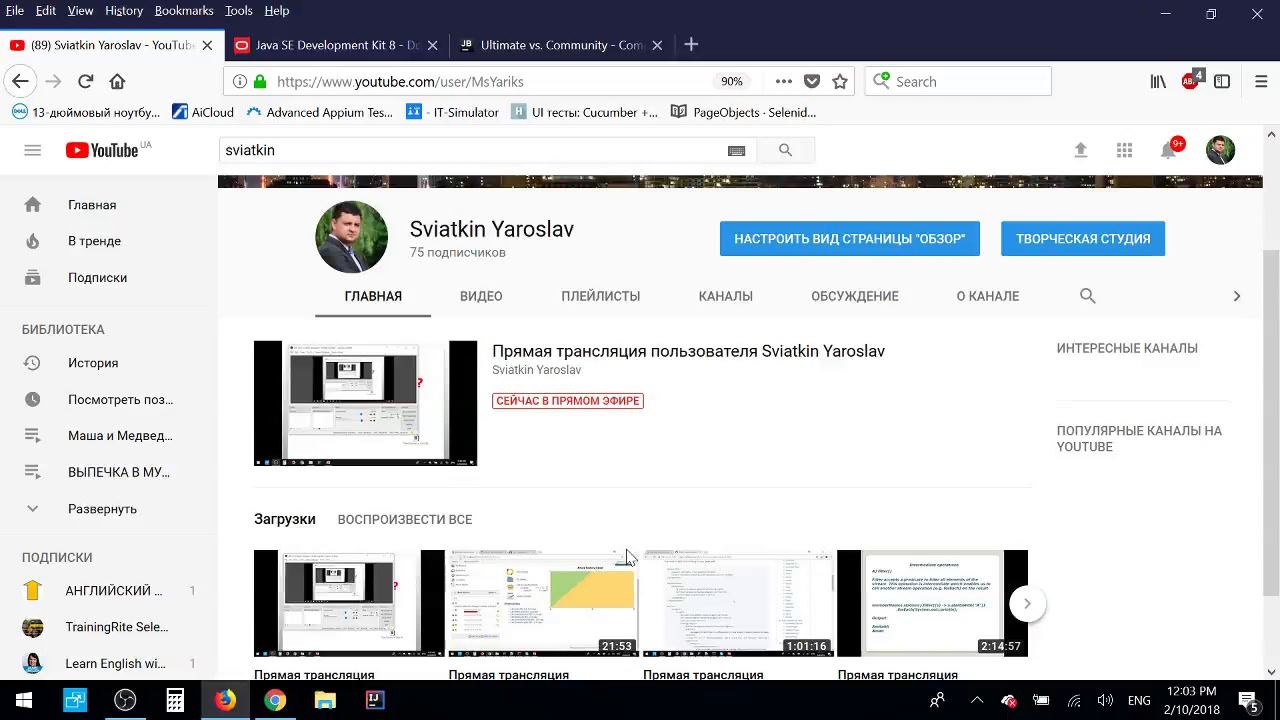Open the КАНАЛЫ channel tab

(726, 296)
